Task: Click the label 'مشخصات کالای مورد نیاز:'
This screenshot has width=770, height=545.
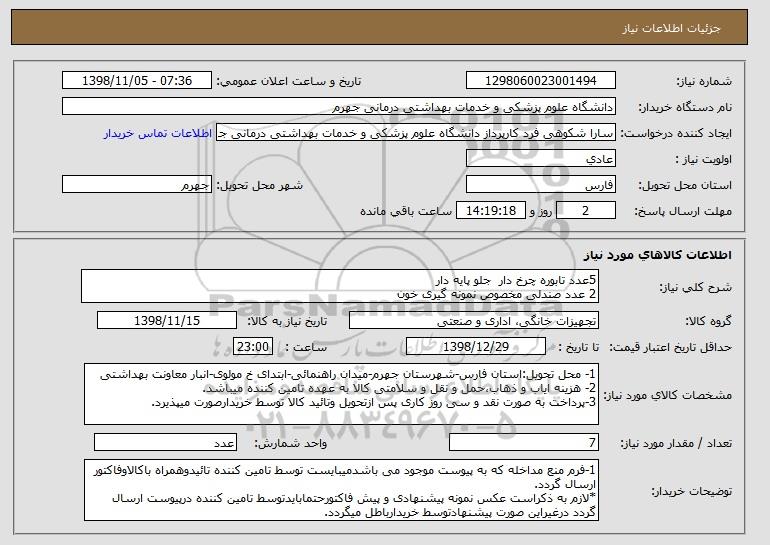Action: [667, 395]
